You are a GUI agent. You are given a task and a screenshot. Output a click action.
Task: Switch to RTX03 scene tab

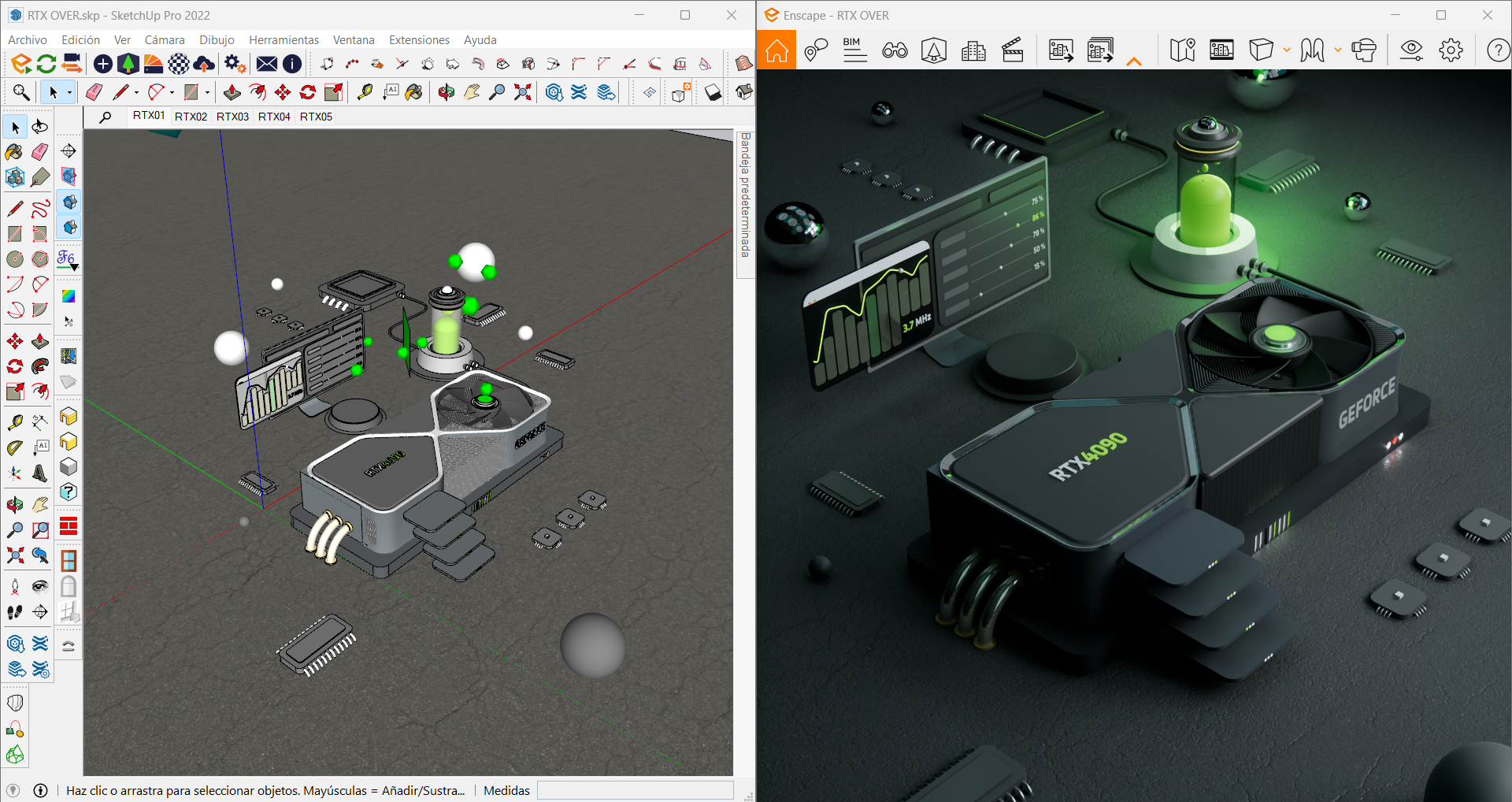coord(232,117)
